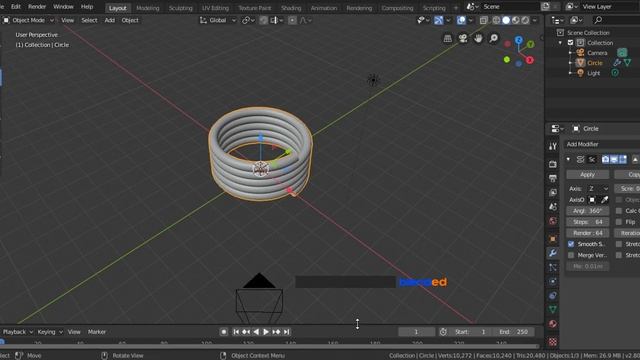
Task: Open the Render menu
Action: [37, 7]
